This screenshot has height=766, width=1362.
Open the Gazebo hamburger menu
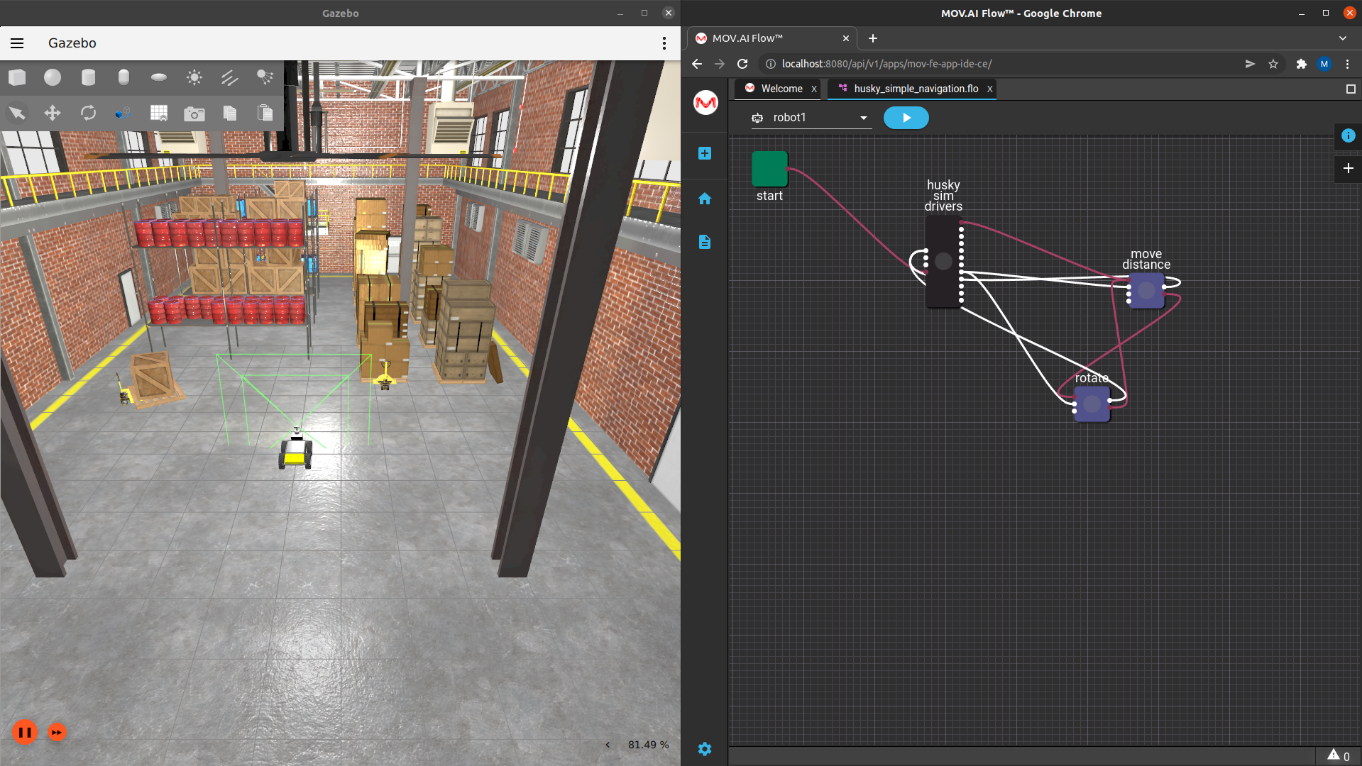coord(17,43)
